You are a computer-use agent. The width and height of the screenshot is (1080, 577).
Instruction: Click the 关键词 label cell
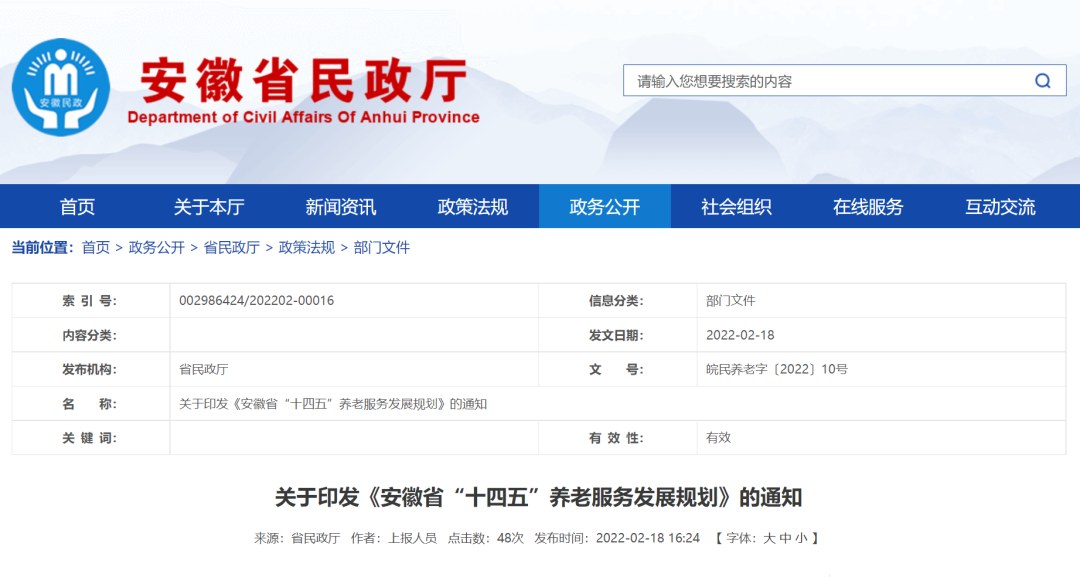click(x=90, y=438)
